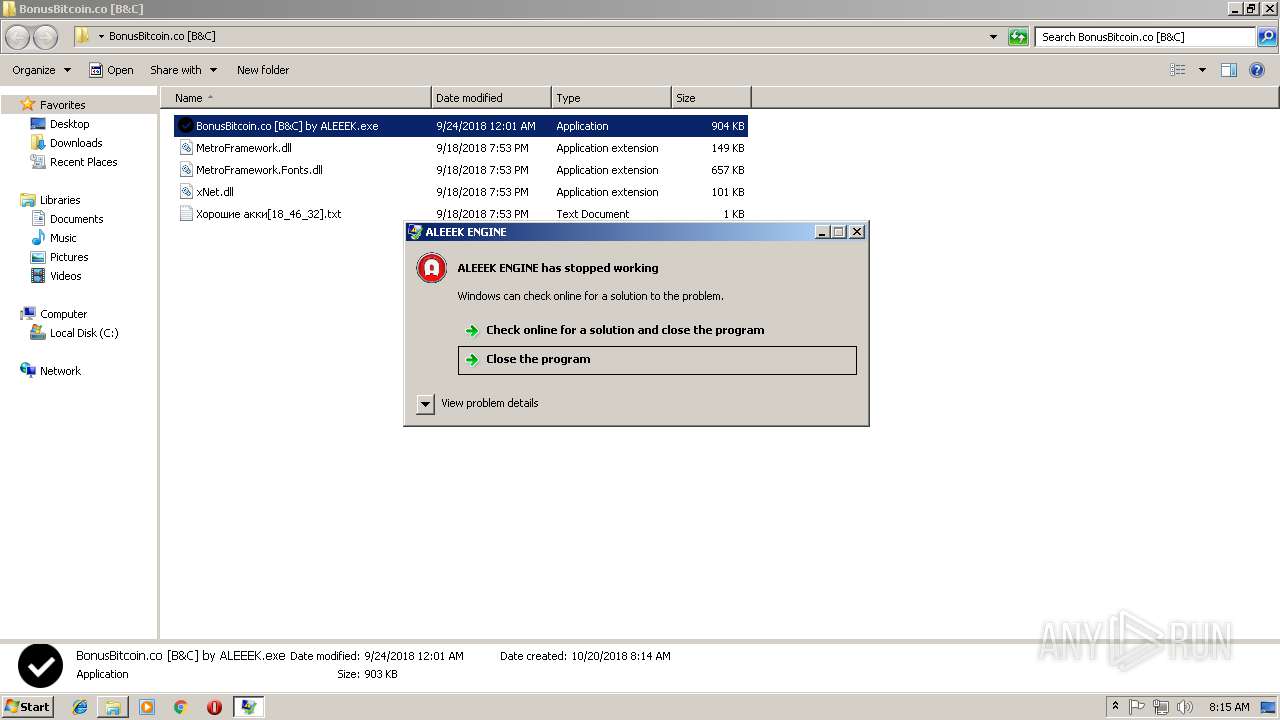
Task: Click the Text Document type cell
Action: (593, 214)
